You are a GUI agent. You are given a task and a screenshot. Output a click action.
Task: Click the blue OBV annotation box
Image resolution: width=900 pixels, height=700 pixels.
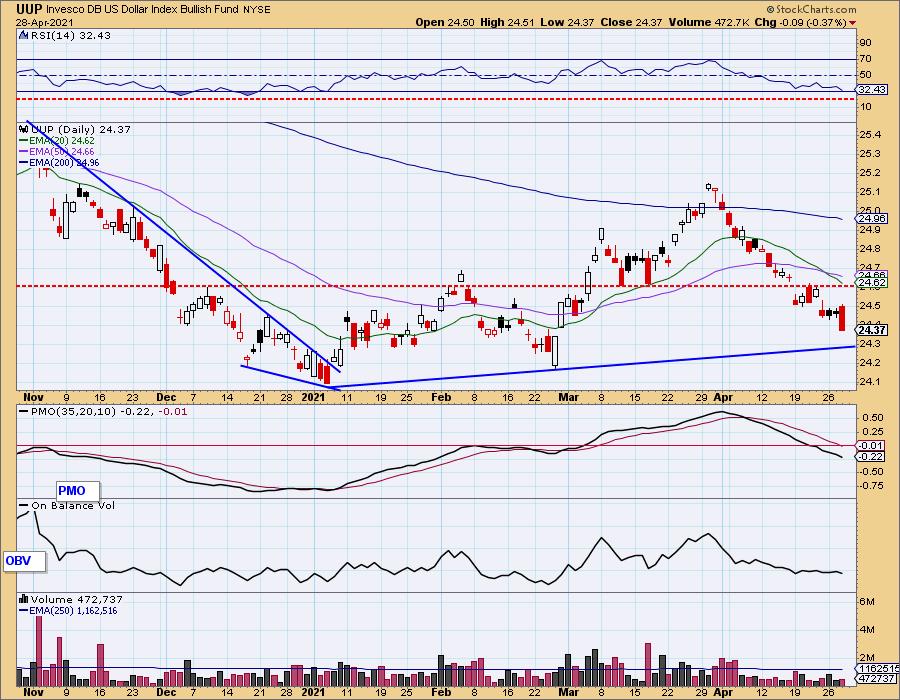point(25,561)
